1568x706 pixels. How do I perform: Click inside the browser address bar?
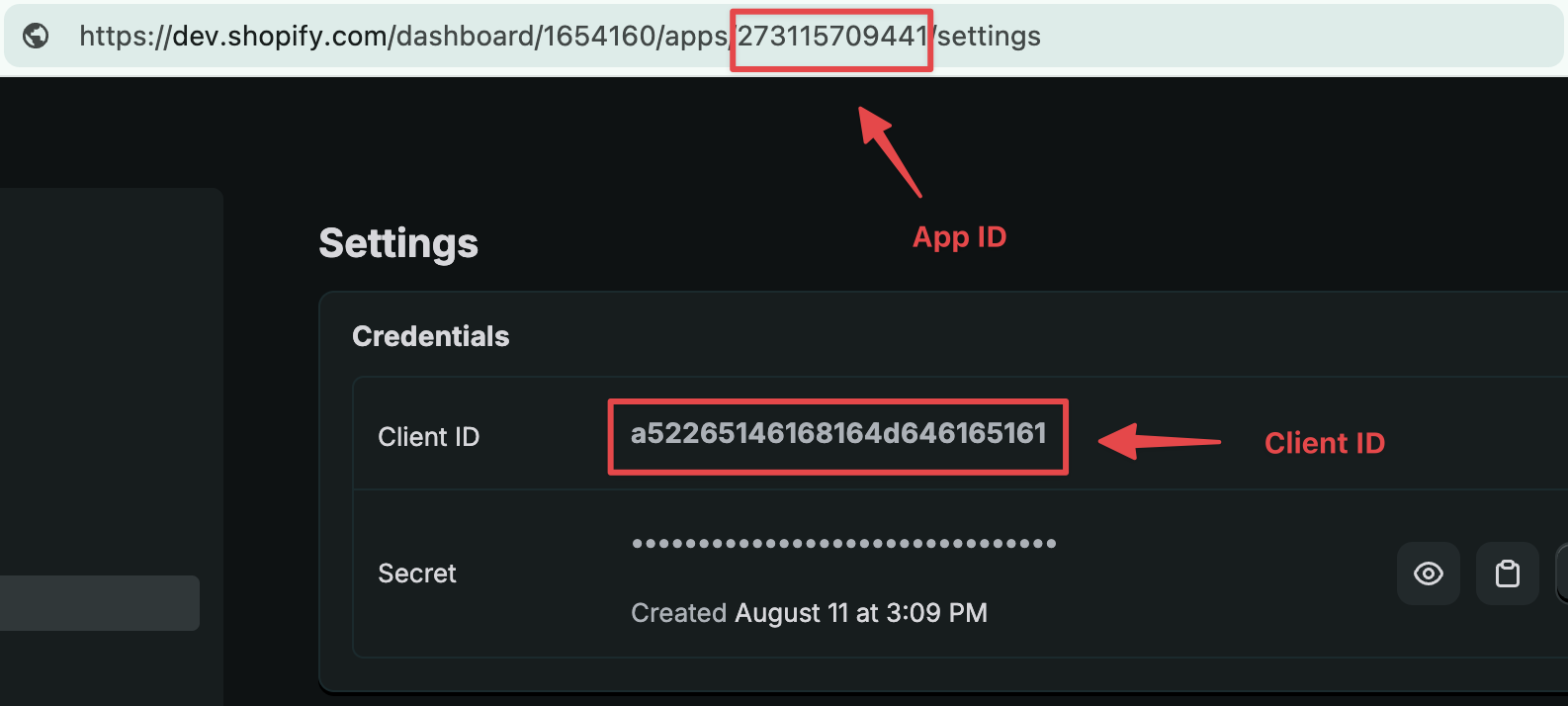point(692,37)
